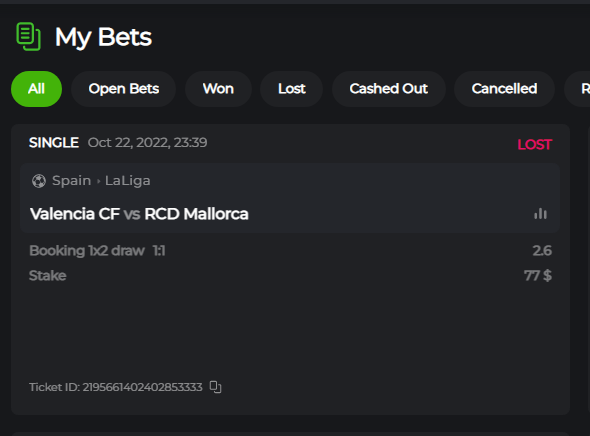The height and width of the screenshot is (436, 590).
Task: Switch to the Open Bets filter
Action: pos(123,89)
